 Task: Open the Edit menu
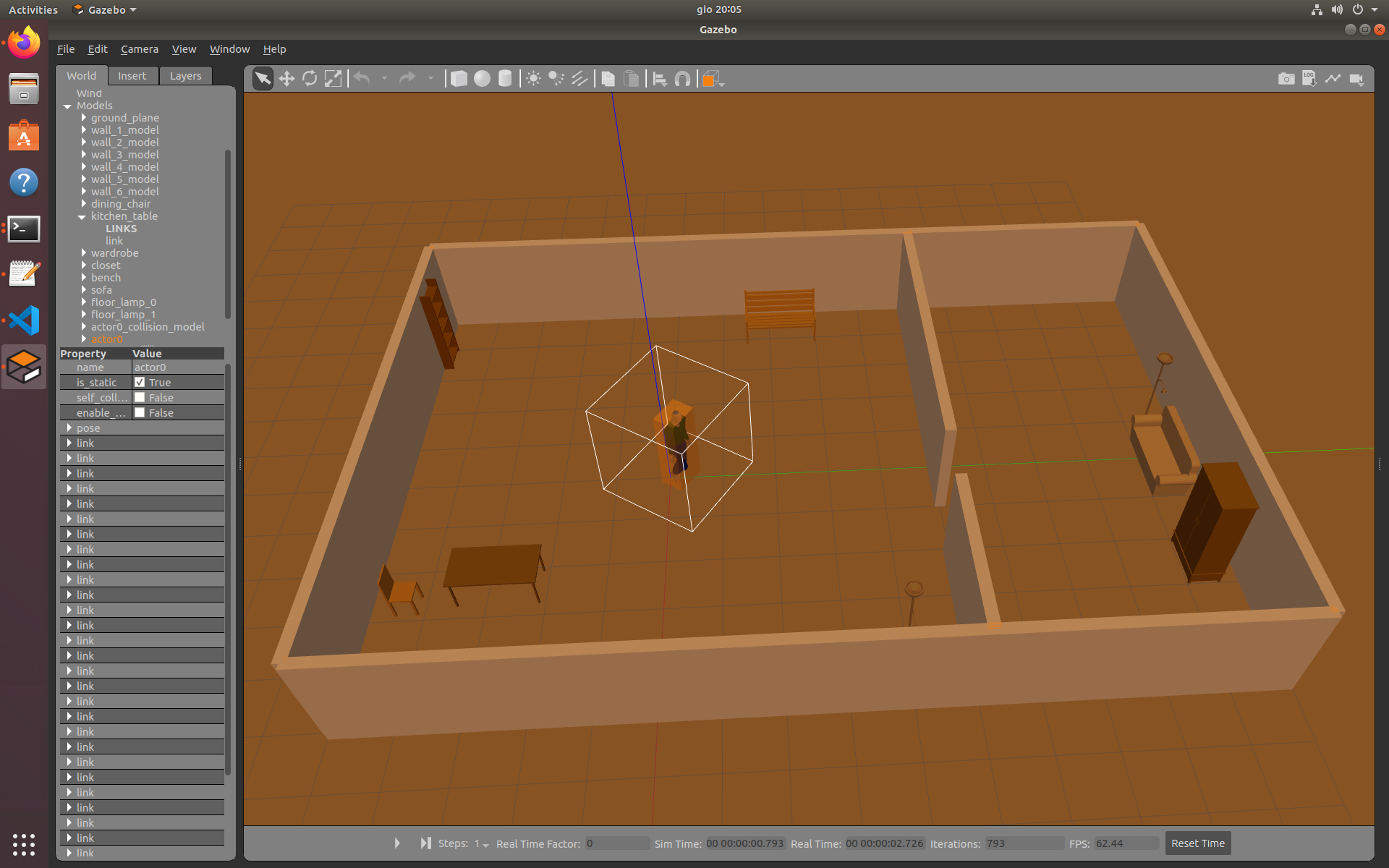[x=97, y=49]
